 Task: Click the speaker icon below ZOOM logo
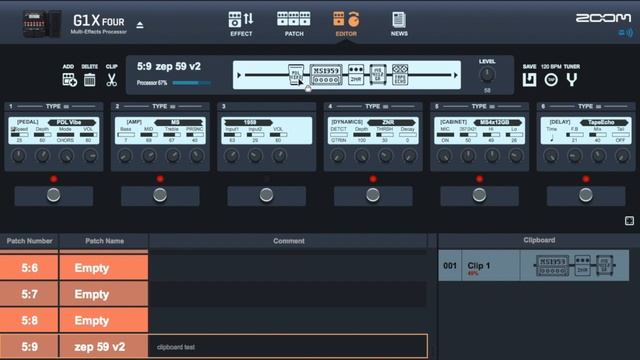click(626, 33)
